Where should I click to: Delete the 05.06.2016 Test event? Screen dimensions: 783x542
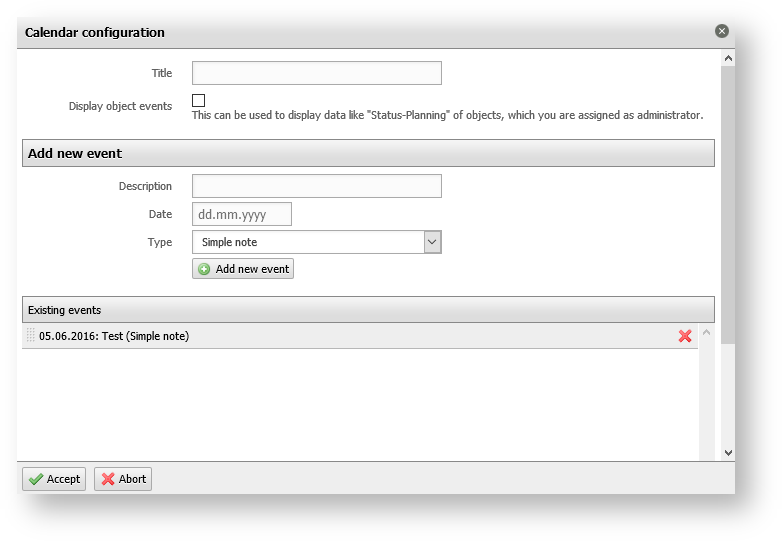tap(685, 336)
